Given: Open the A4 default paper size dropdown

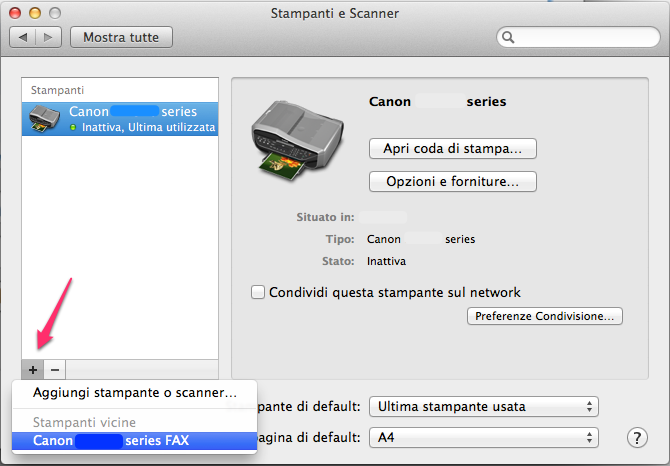Looking at the screenshot, I should click(x=484, y=437).
